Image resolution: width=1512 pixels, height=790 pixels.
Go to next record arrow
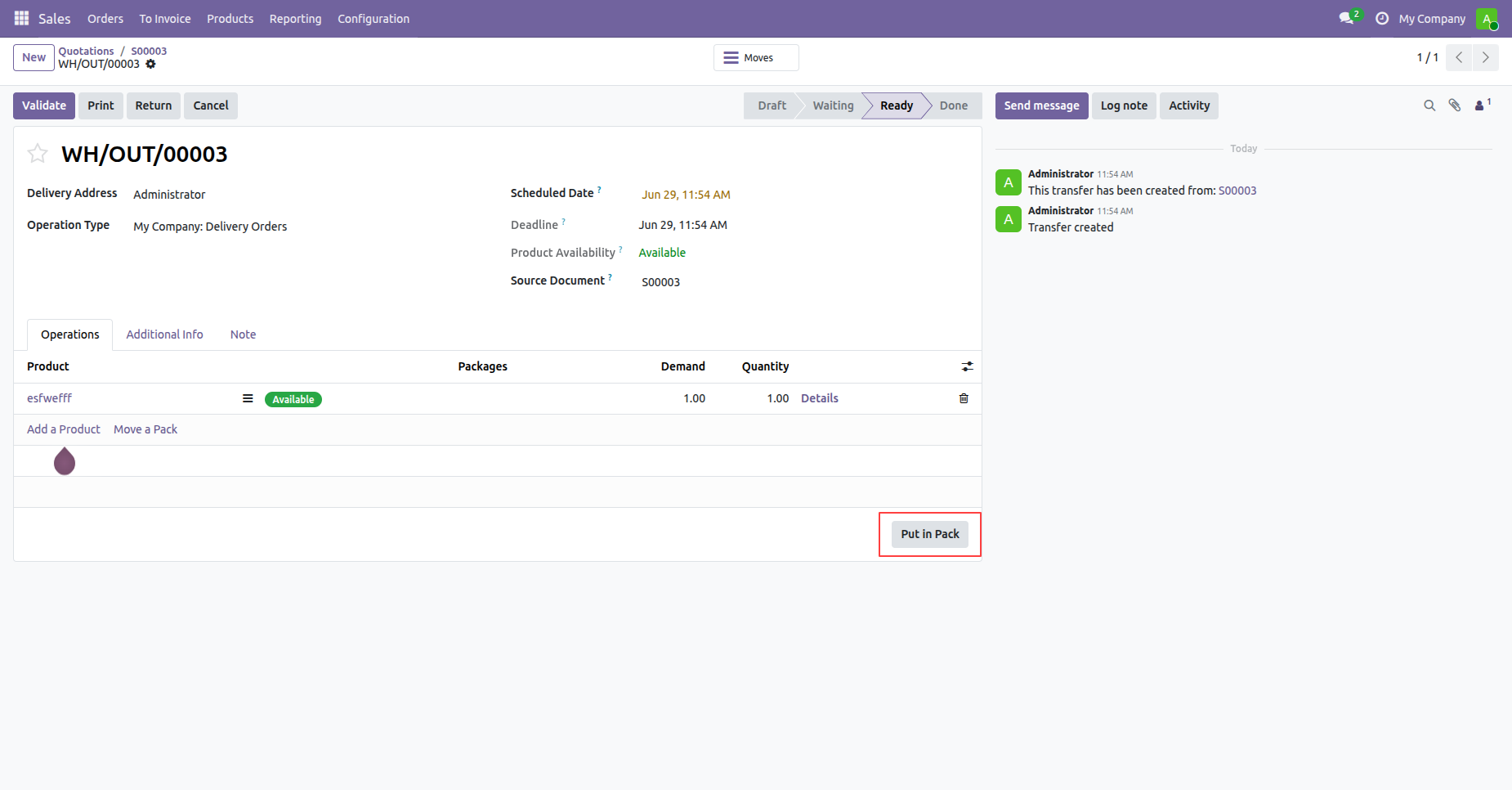coord(1485,57)
